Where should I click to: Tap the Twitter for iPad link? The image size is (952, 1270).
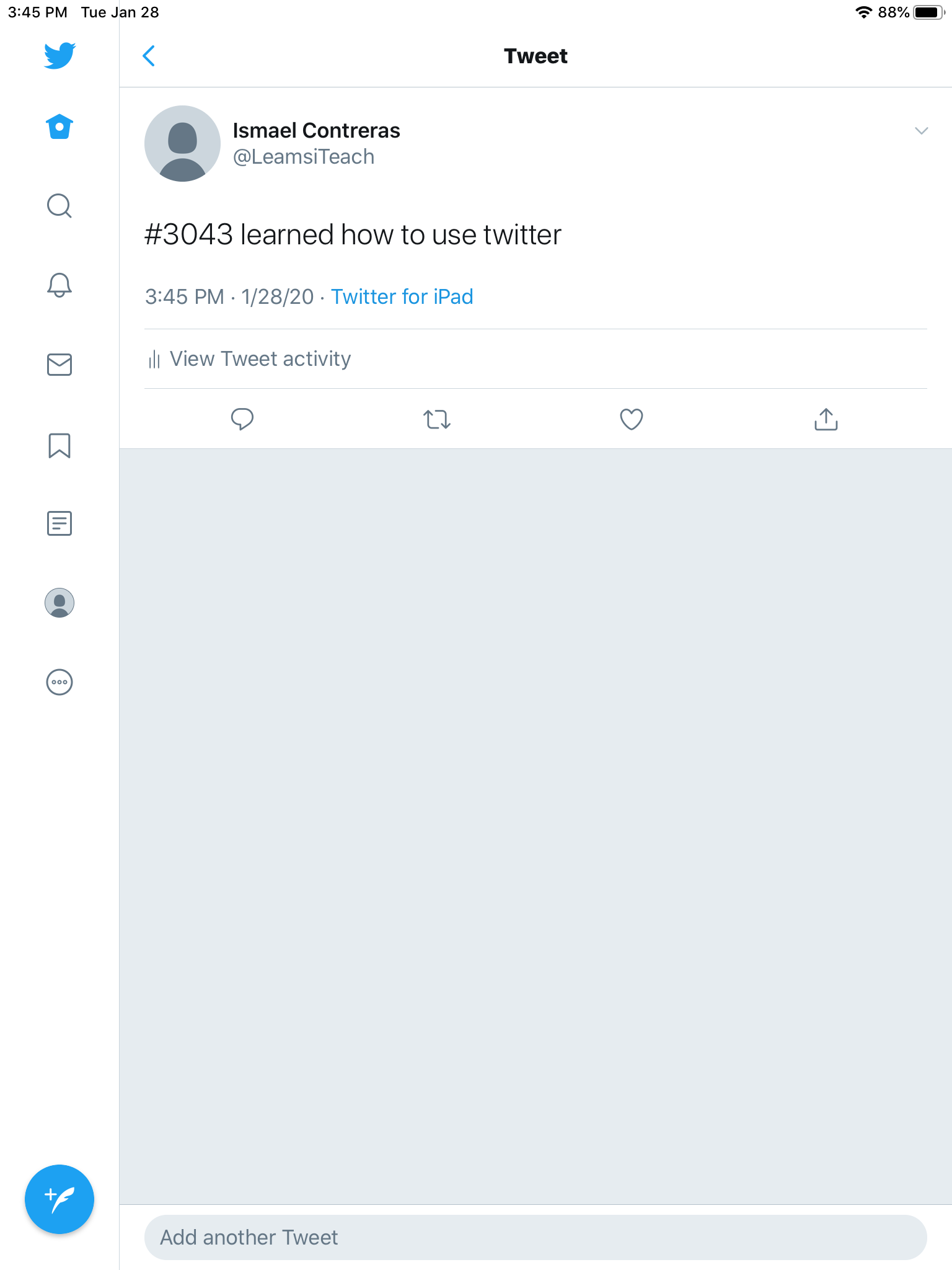[x=402, y=297]
